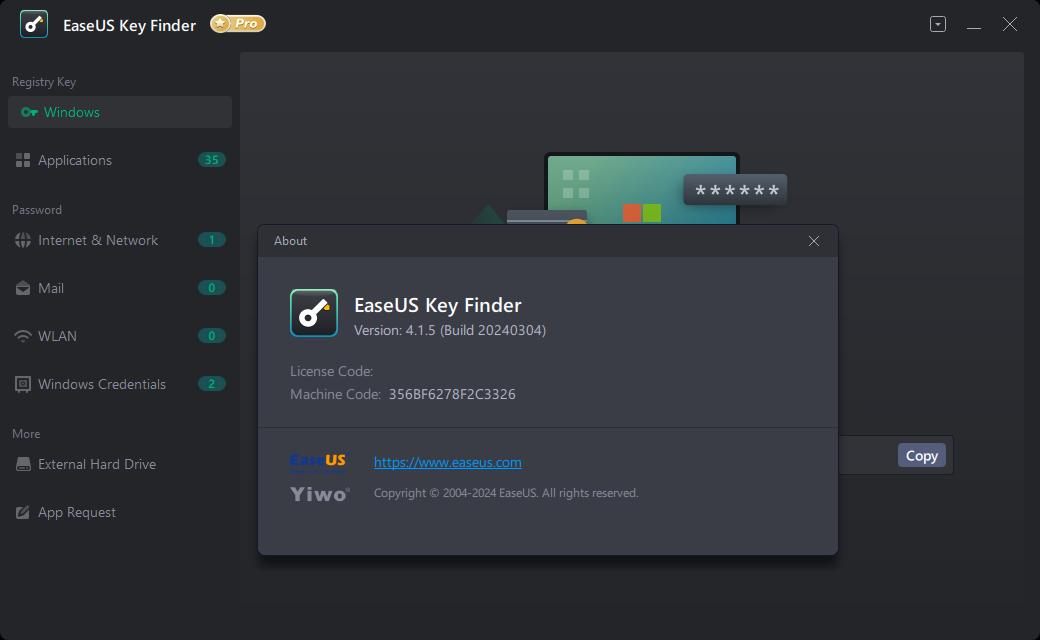Click the WLAN wifi icon

(x=23, y=336)
